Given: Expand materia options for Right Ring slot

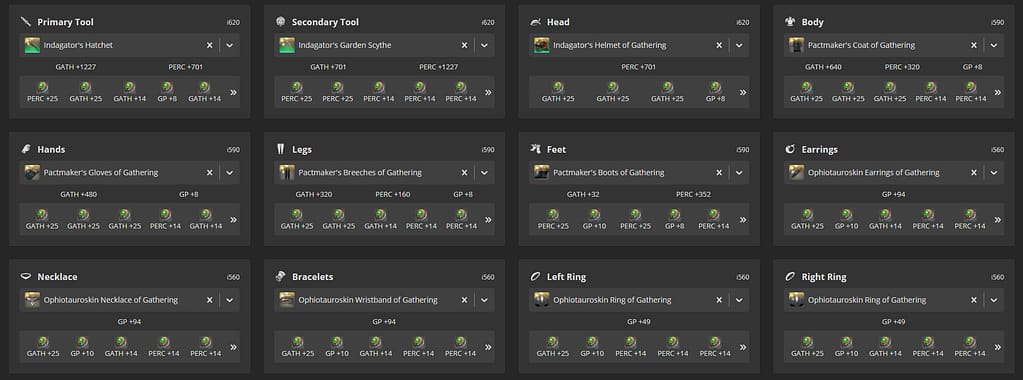Looking at the screenshot, I should [x=997, y=347].
